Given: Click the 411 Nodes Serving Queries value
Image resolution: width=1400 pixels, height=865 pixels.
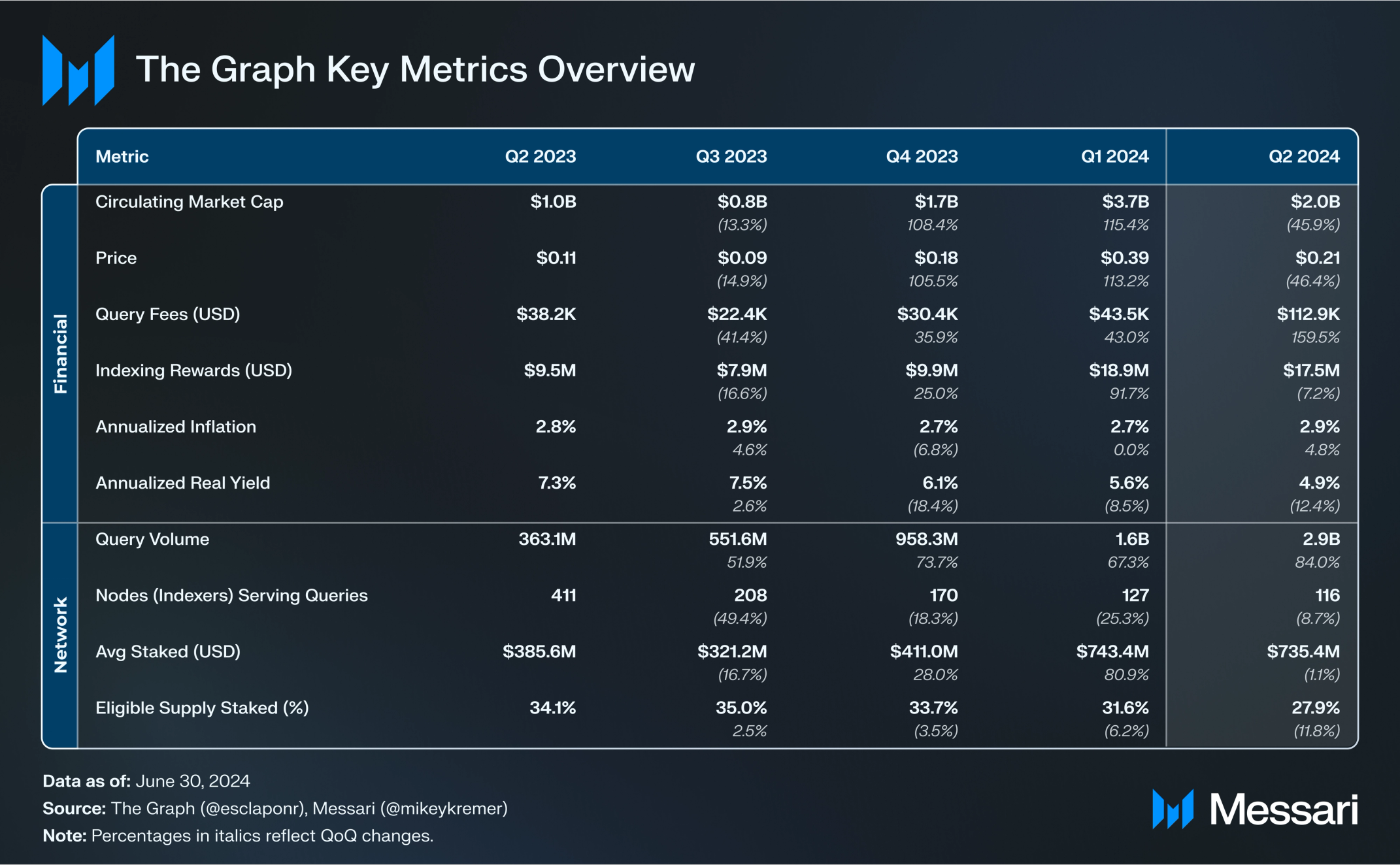Looking at the screenshot, I should click(563, 595).
